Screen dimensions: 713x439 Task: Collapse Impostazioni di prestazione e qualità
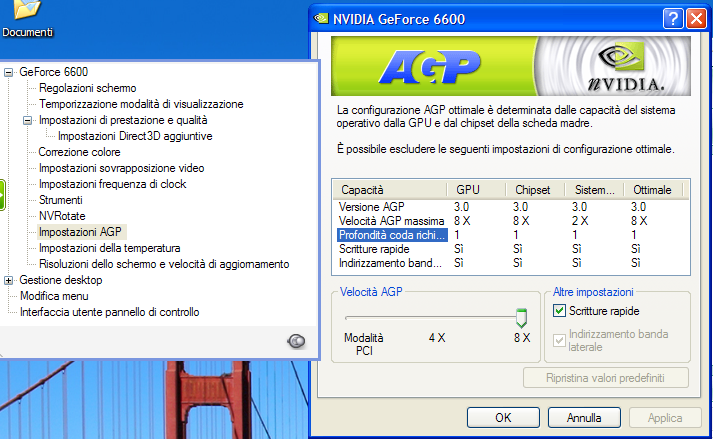pyautogui.click(x=28, y=121)
